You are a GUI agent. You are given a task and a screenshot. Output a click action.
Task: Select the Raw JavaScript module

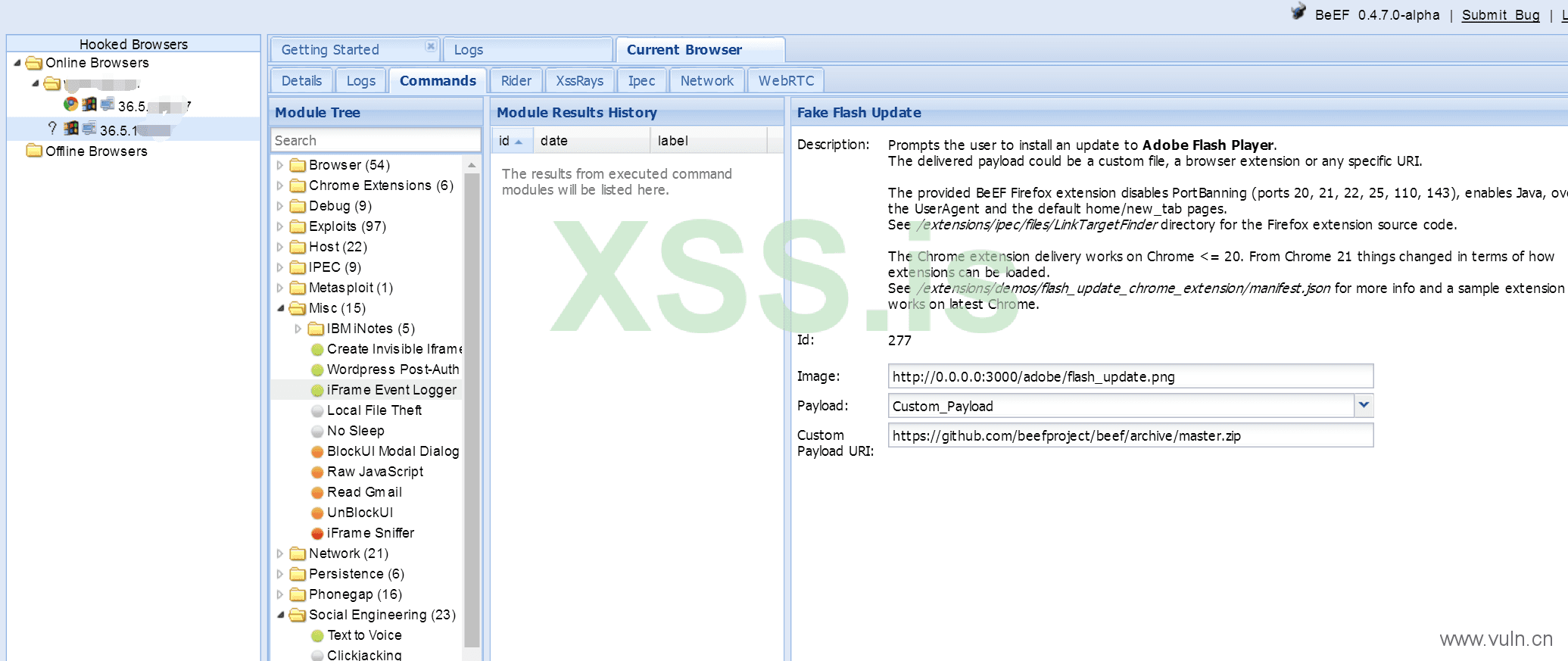375,472
